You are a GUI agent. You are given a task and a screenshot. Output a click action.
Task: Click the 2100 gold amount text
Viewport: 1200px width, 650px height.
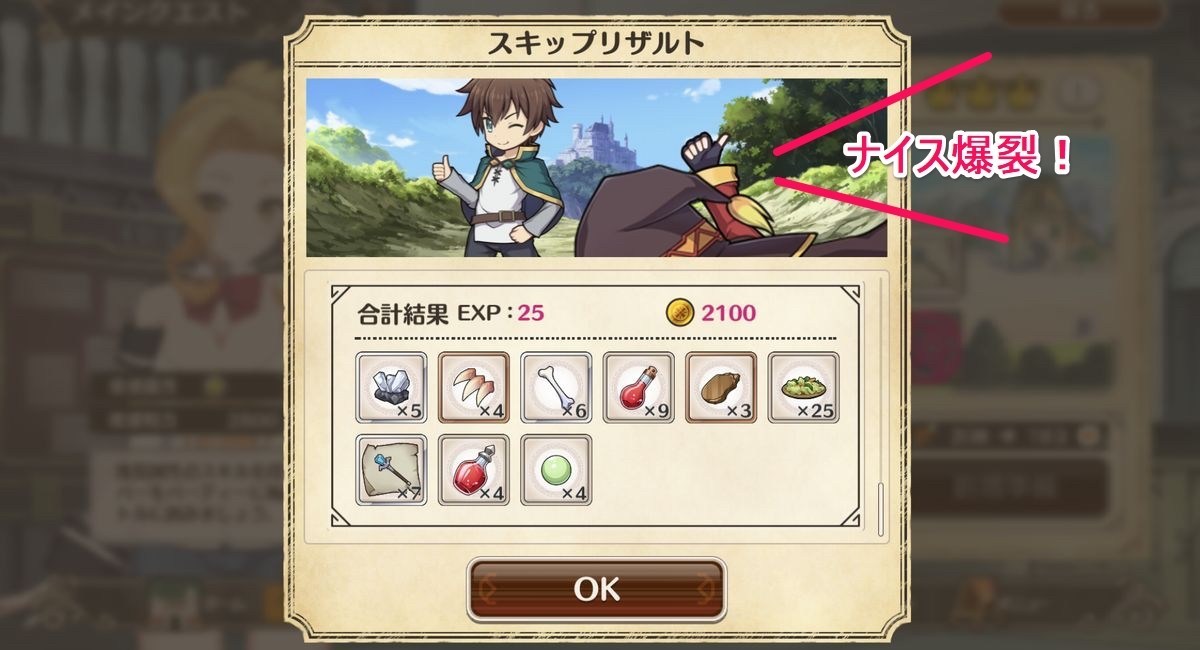(728, 313)
